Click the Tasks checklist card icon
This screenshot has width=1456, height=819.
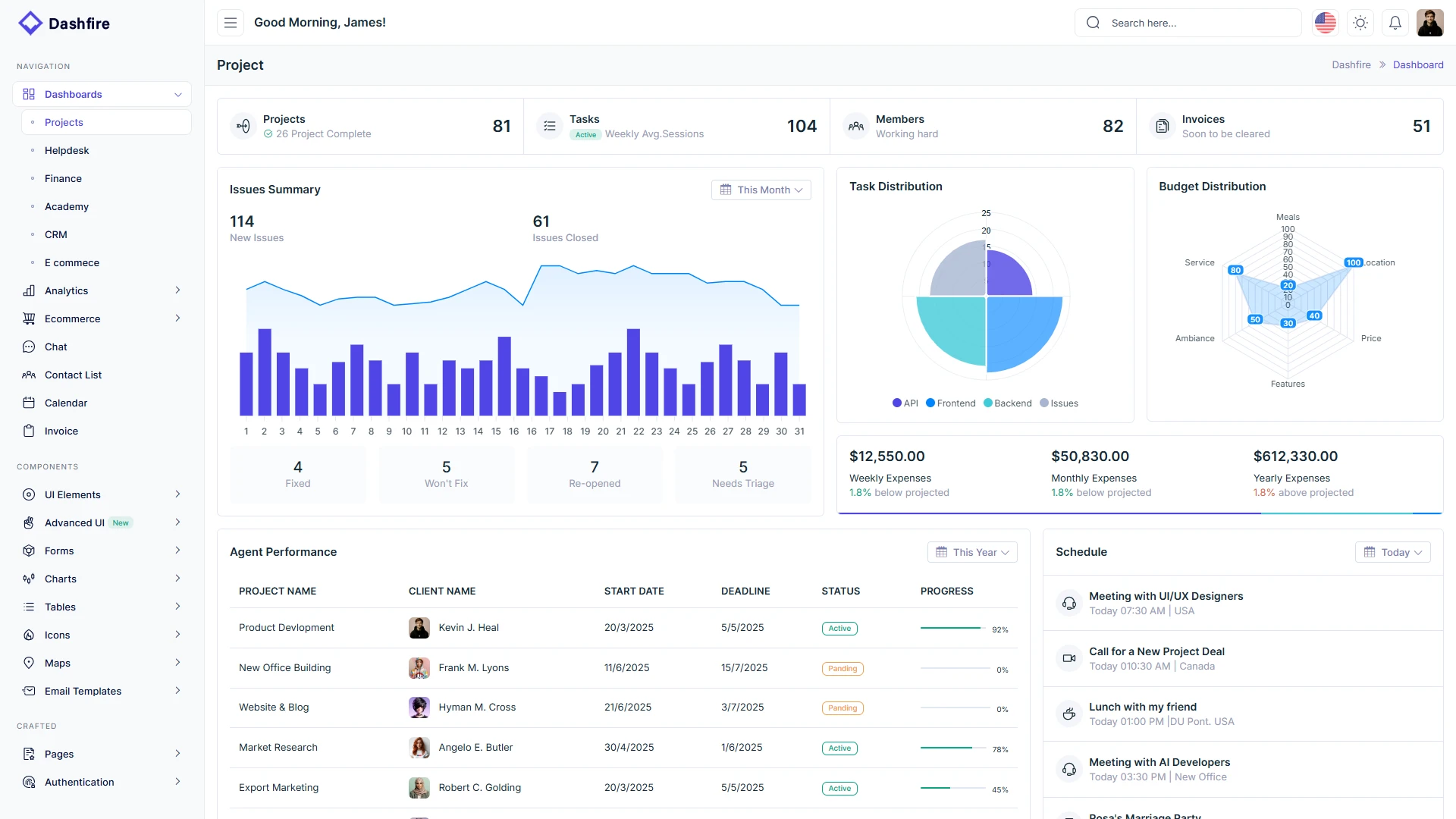point(550,126)
